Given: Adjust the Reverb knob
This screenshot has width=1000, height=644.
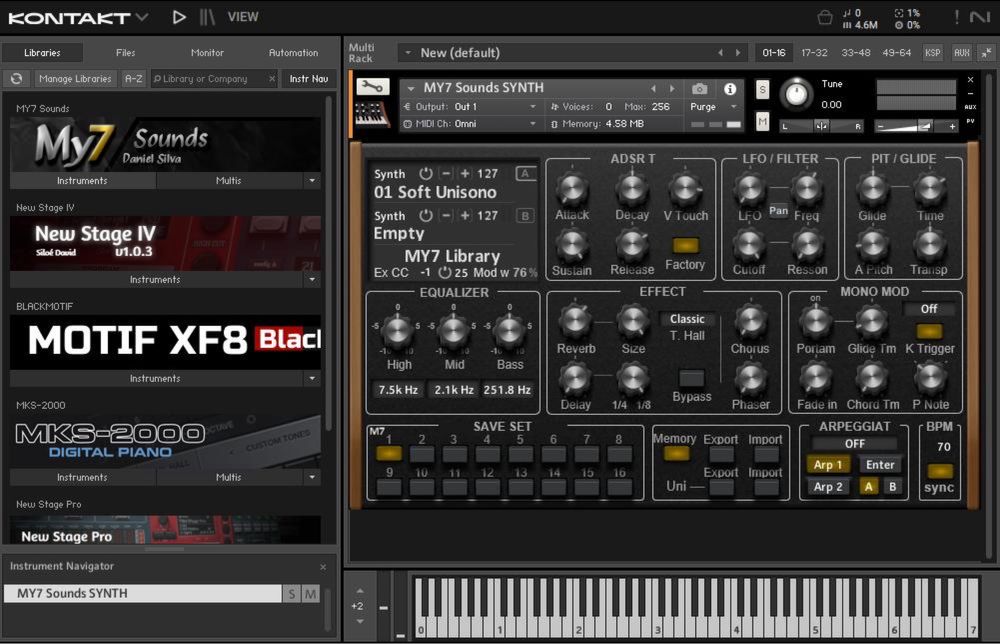Looking at the screenshot, I should click(x=575, y=322).
